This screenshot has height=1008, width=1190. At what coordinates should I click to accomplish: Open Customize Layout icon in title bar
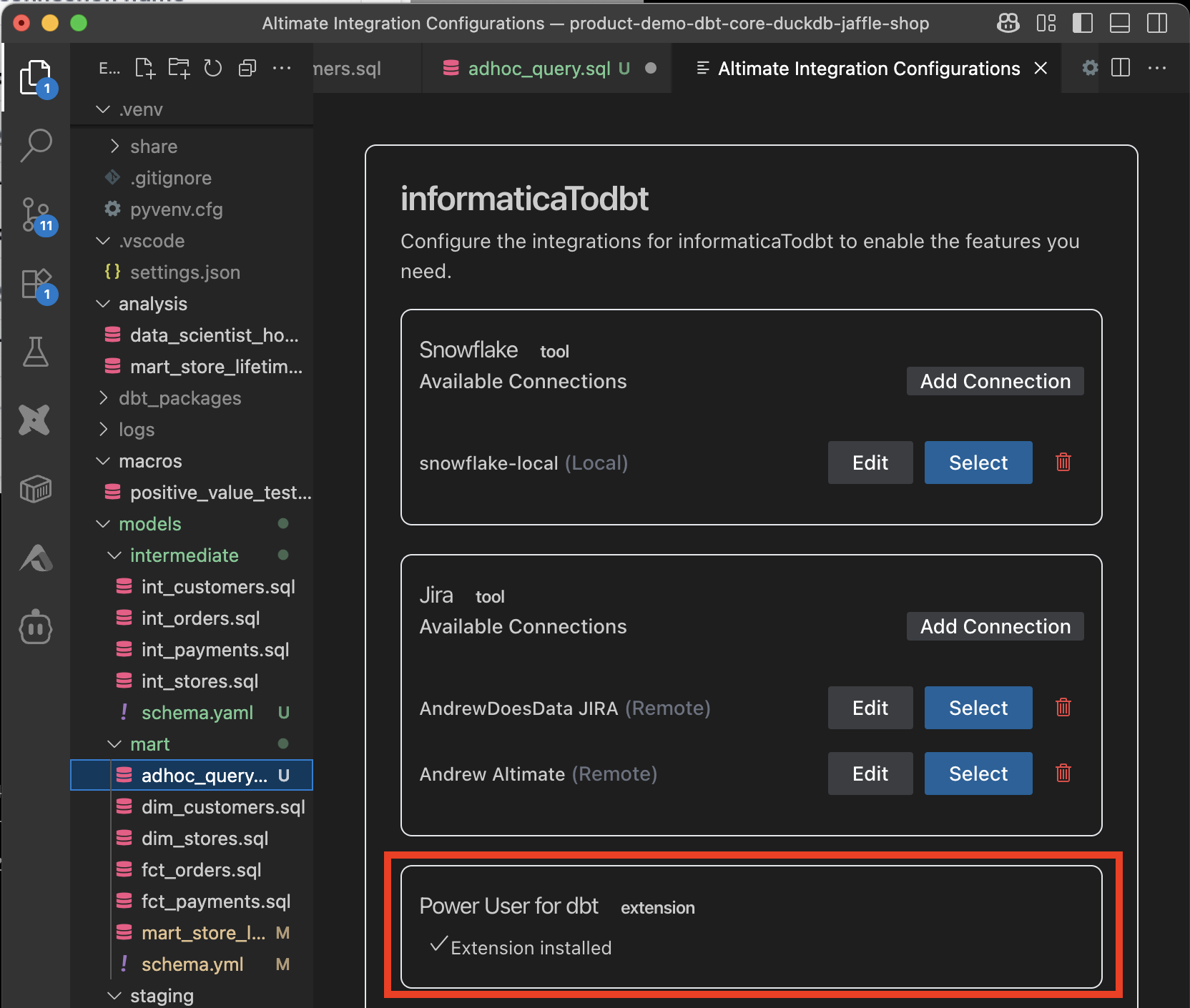pos(1046,23)
